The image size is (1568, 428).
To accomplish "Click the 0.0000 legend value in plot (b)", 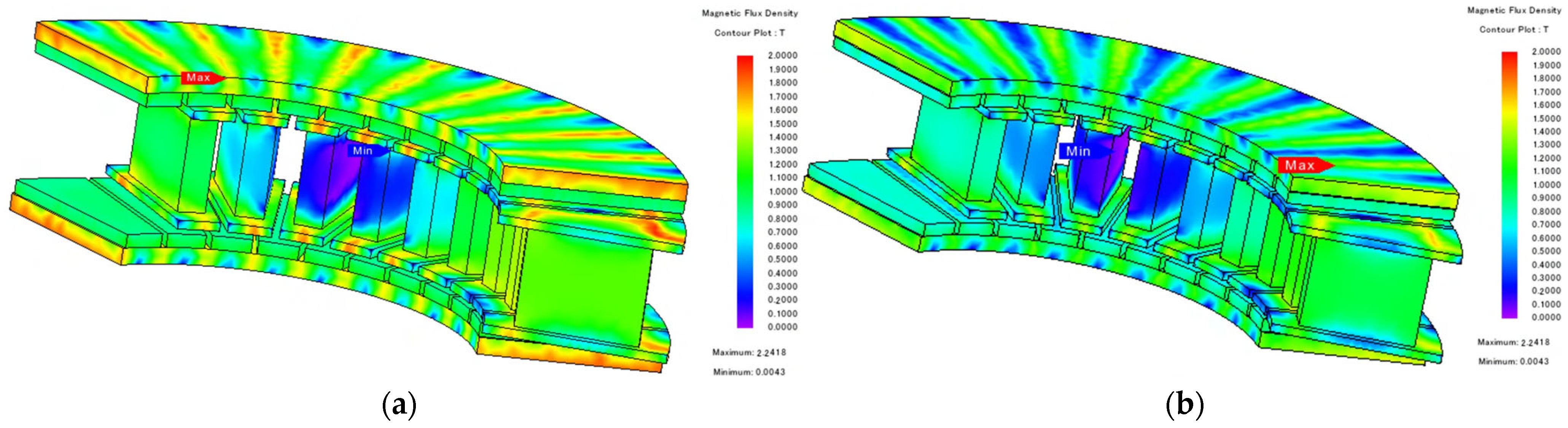I will point(1546,317).
